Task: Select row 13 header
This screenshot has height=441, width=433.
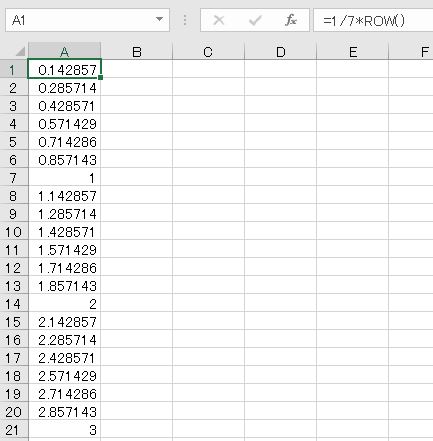Action: (x=14, y=285)
